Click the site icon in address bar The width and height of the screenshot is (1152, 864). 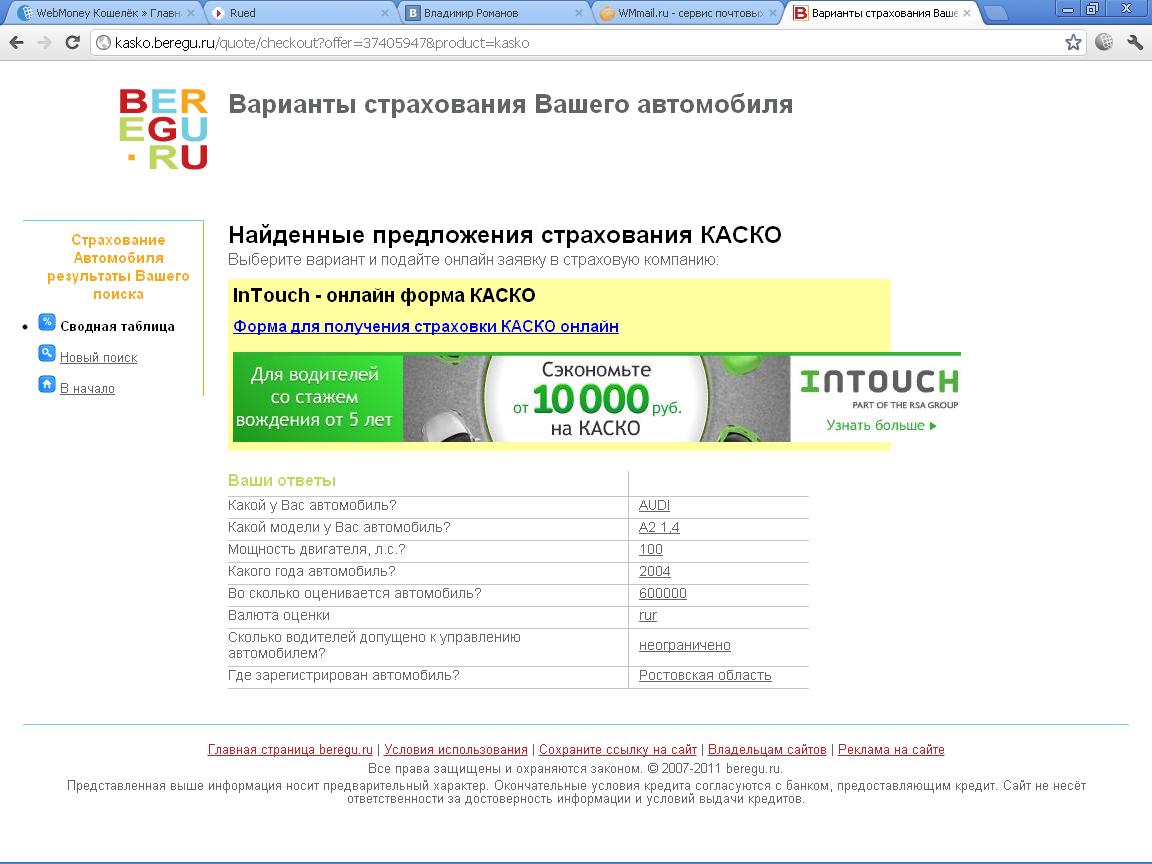104,43
